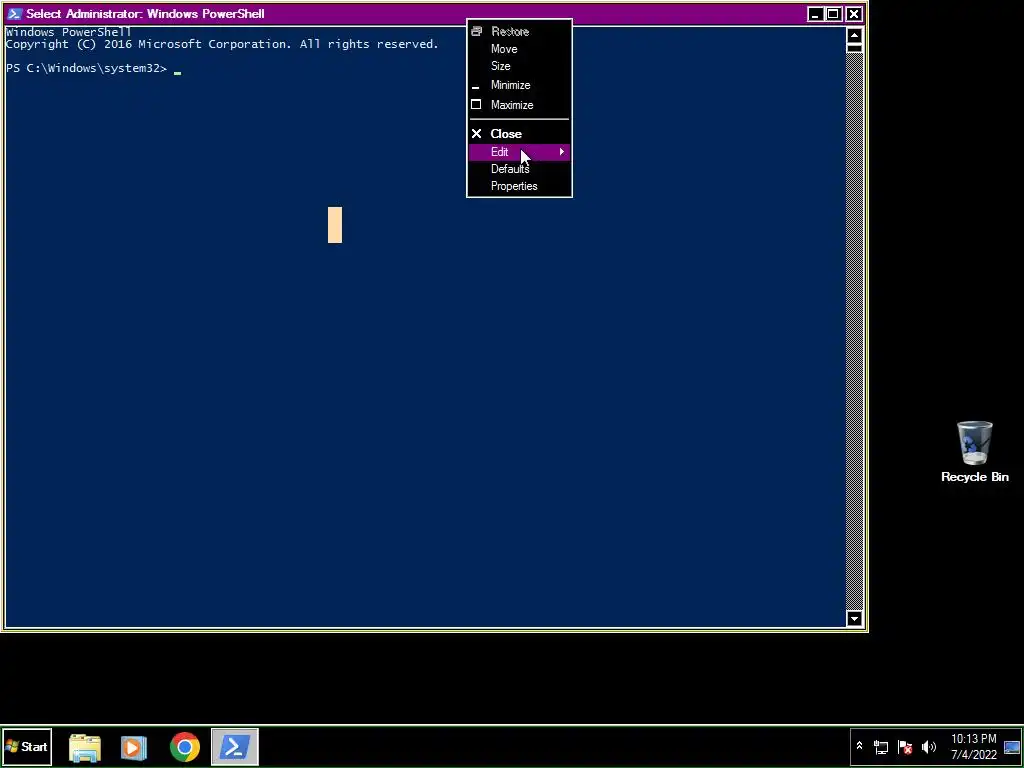
Task: Open Google Chrome from the taskbar
Action: pyautogui.click(x=185, y=747)
